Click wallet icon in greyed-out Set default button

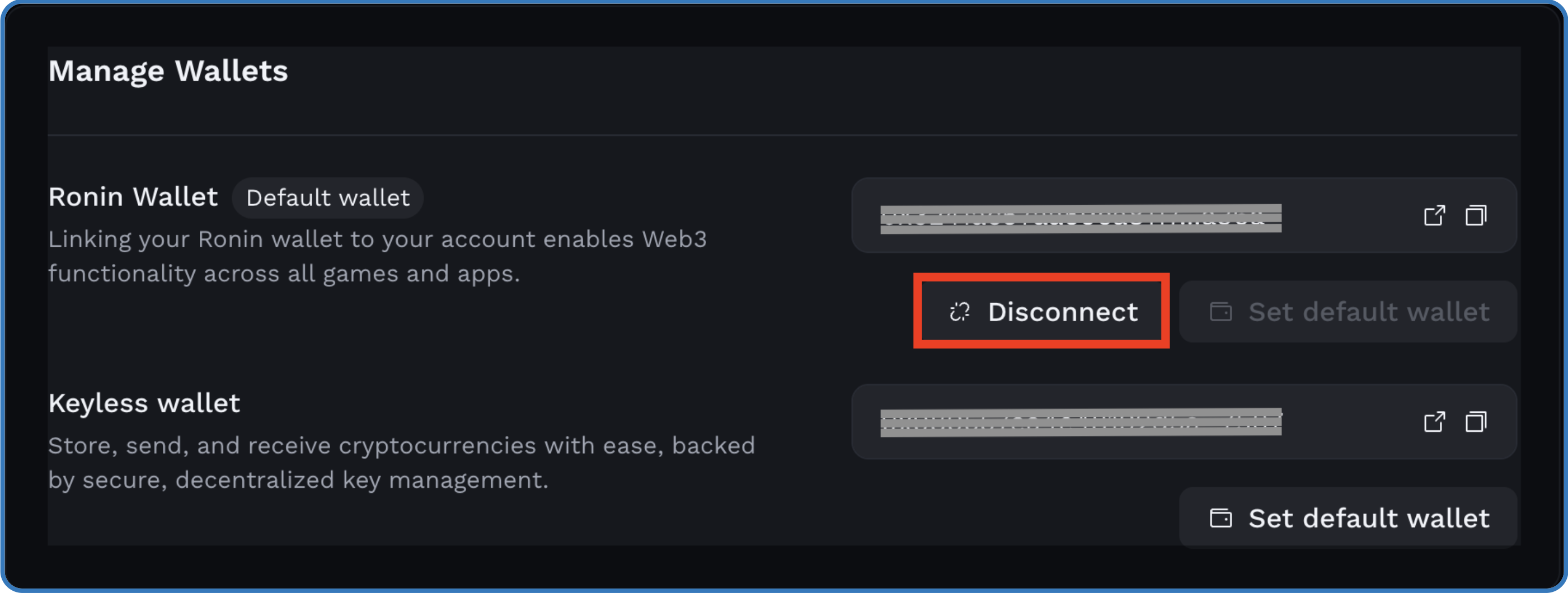(x=1220, y=312)
